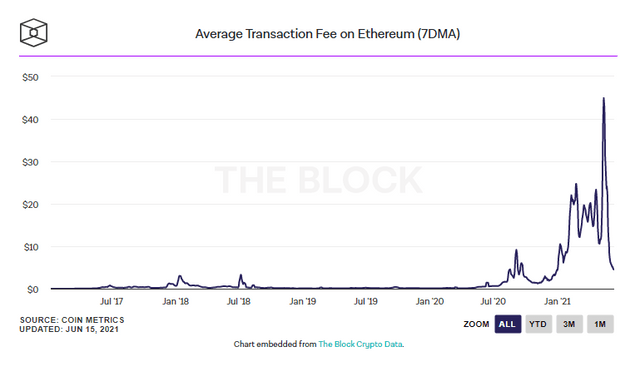Click the ZOOM label beside range buttons
640x366 pixels.
(x=476, y=324)
